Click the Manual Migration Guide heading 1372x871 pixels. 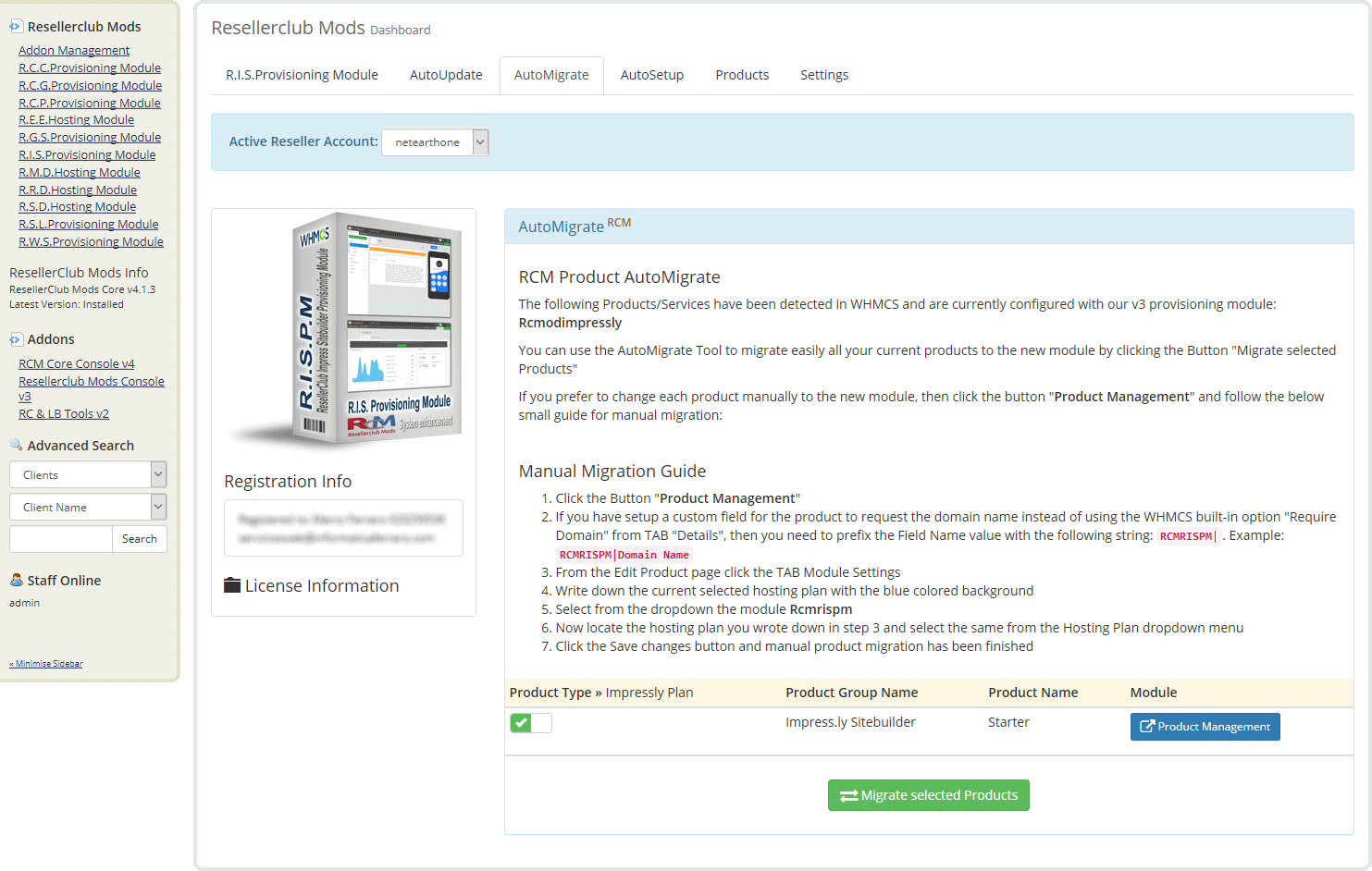point(612,471)
